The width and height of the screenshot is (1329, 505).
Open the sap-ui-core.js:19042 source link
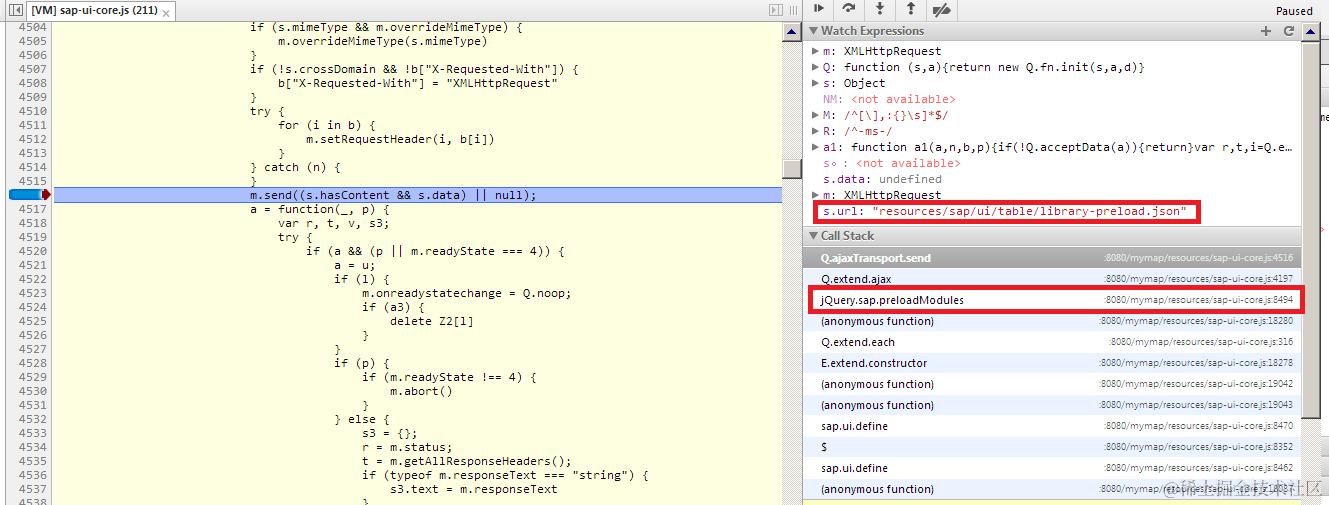(x=1198, y=384)
